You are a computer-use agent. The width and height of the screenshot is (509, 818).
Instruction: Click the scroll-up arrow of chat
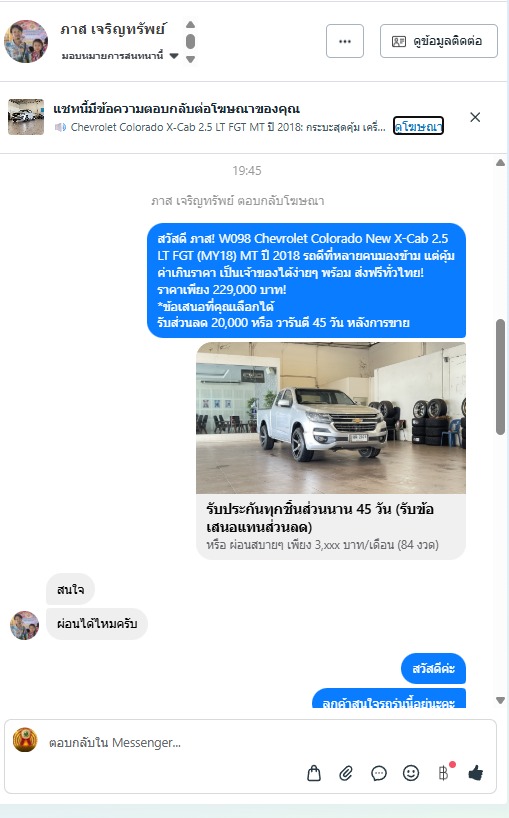pyautogui.click(x=501, y=163)
